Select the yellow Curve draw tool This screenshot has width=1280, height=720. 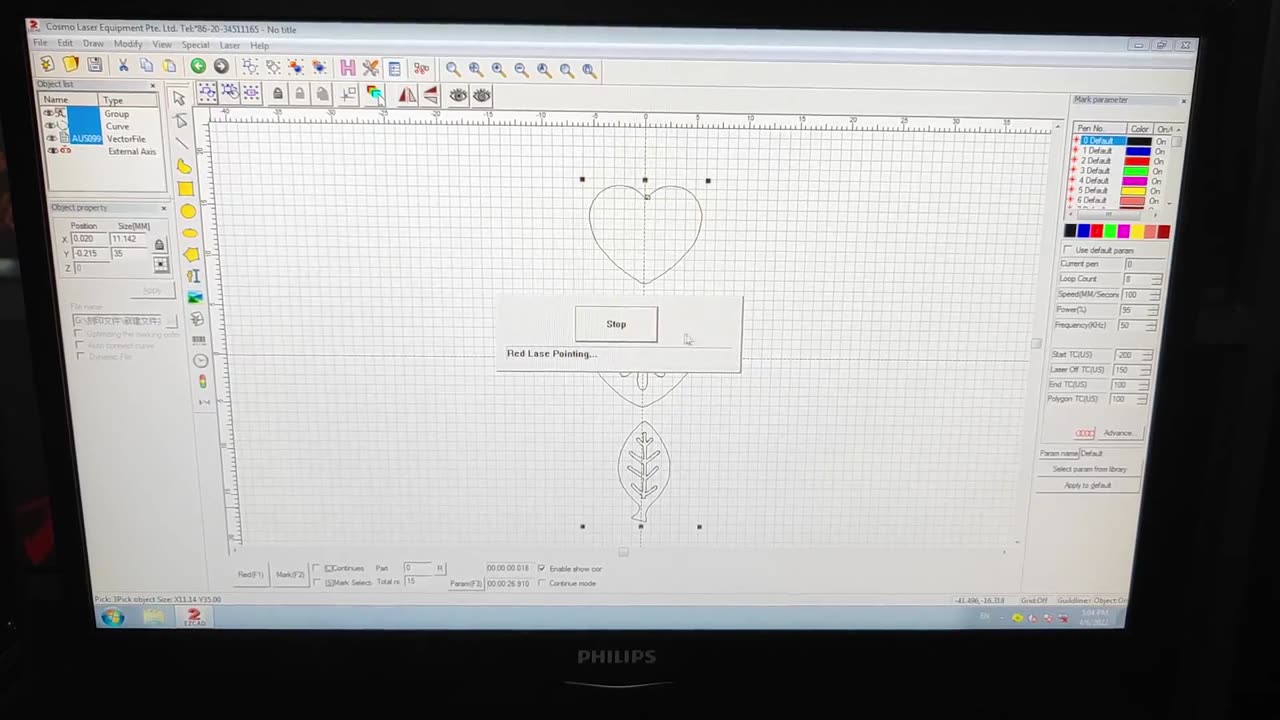184,166
